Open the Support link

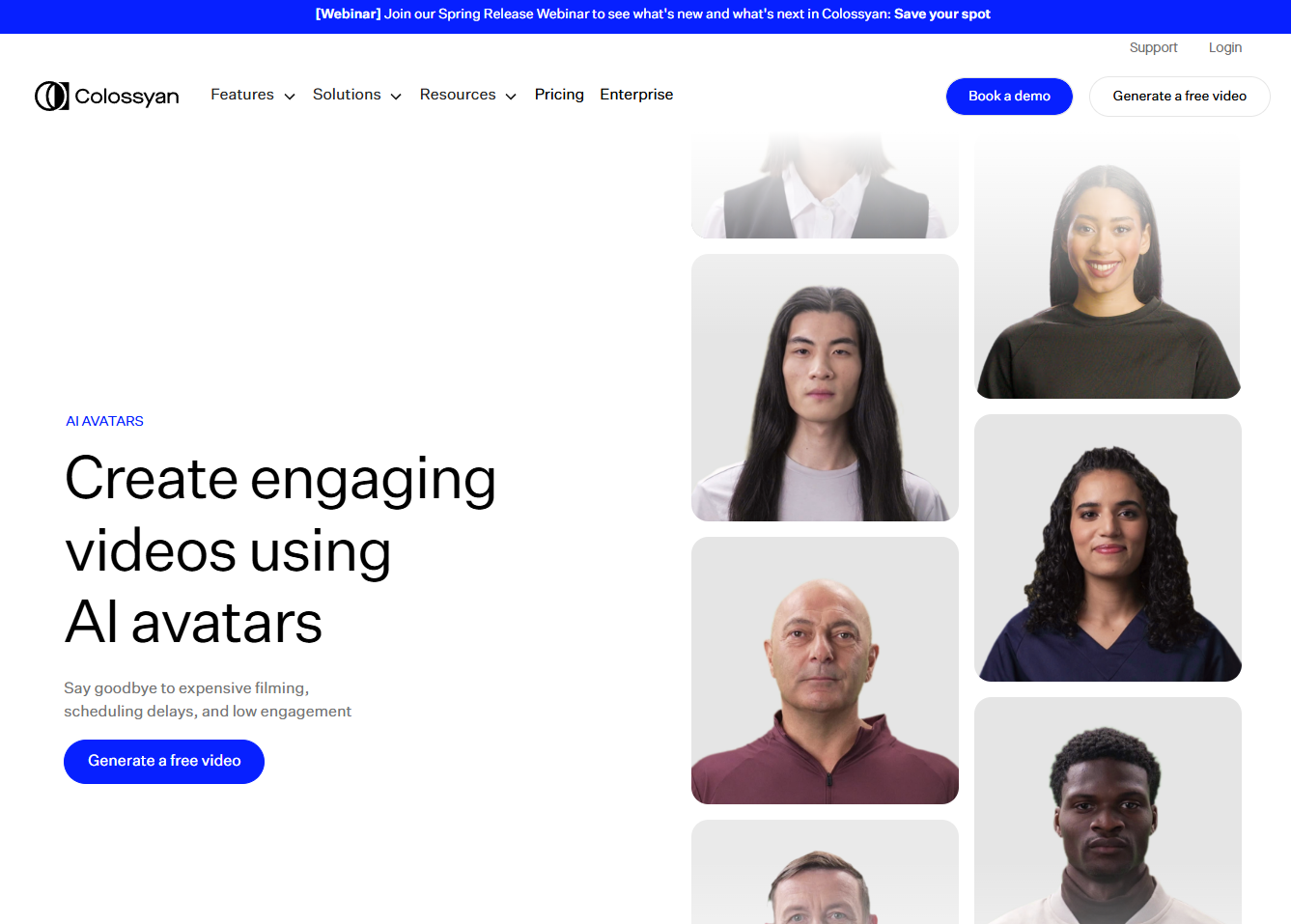[1153, 47]
